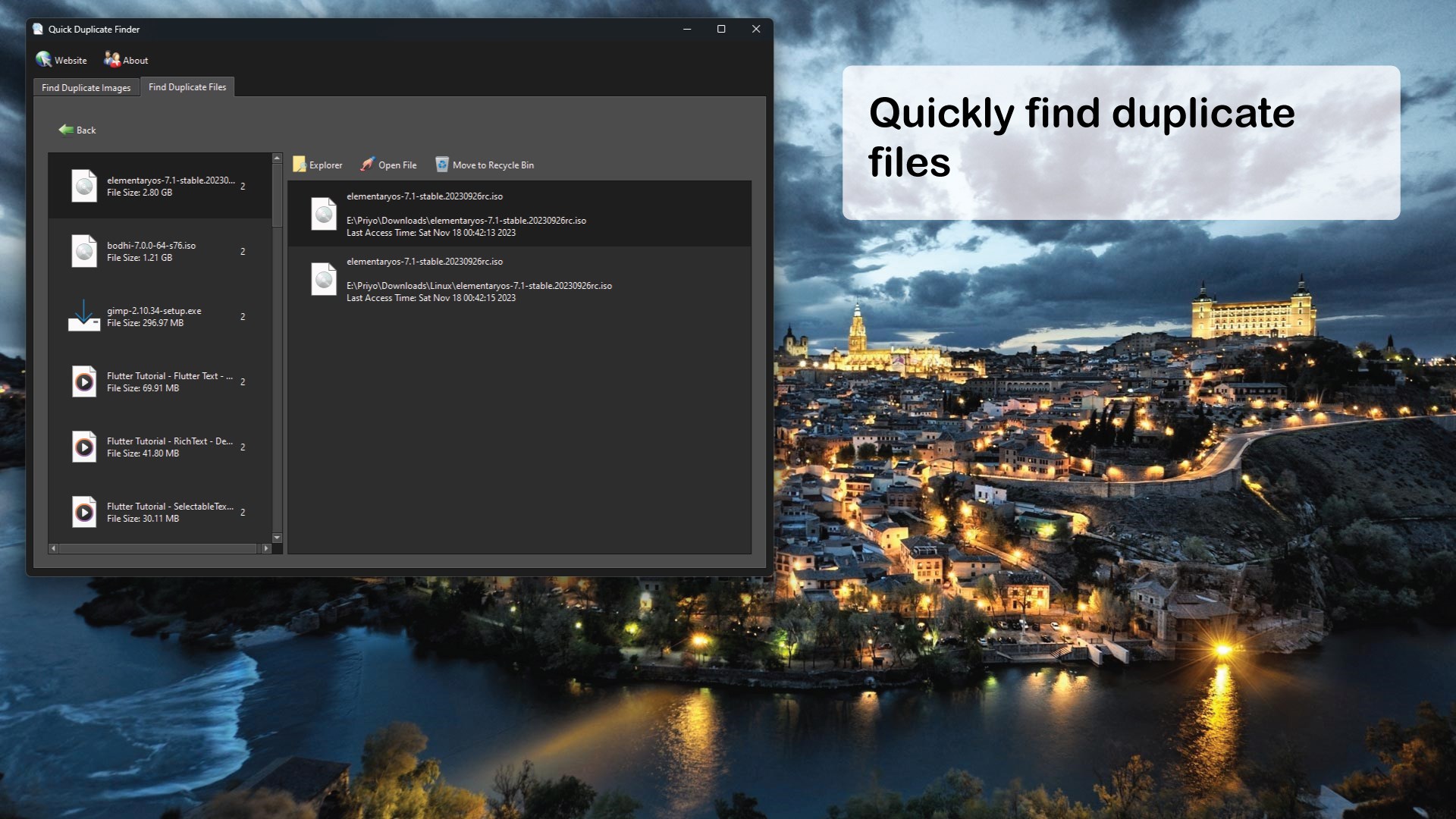Select the Flutter Text 69.91 MB video
This screenshot has width=1456, height=819.
159,381
